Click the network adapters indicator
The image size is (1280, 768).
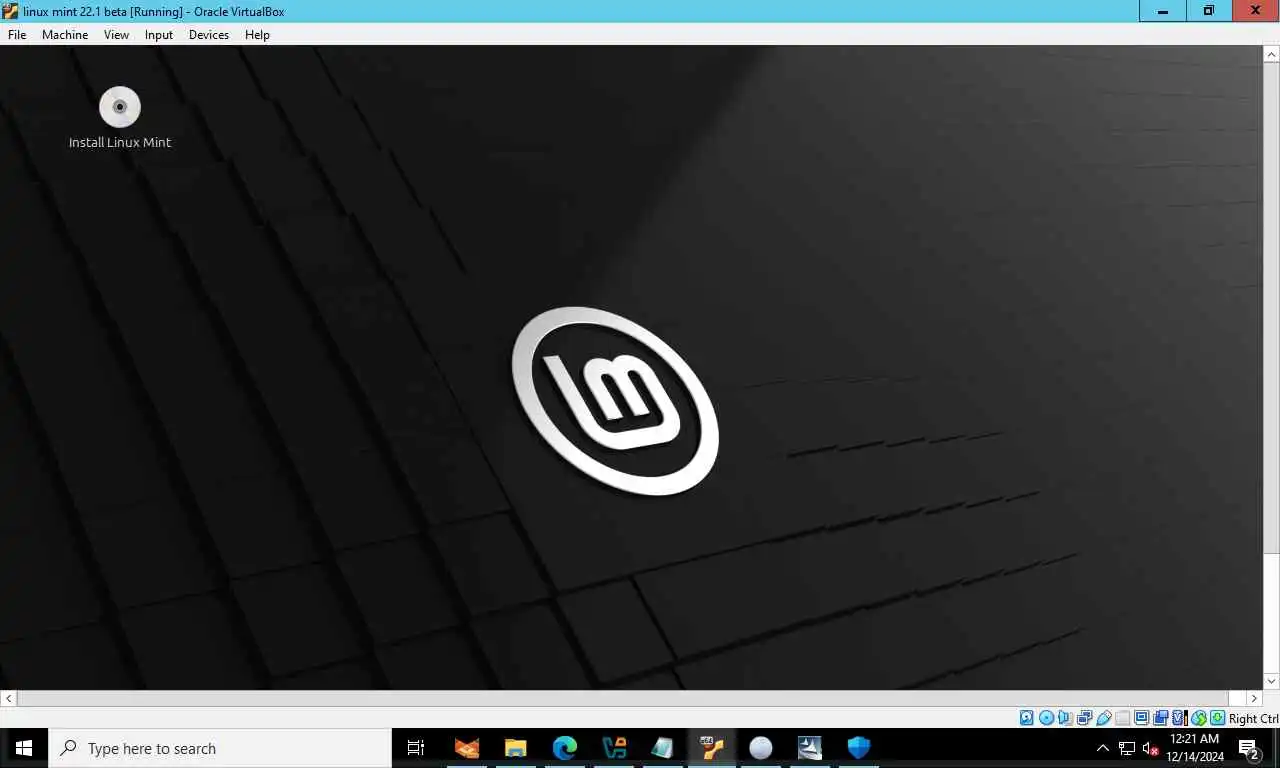[x=1084, y=718]
